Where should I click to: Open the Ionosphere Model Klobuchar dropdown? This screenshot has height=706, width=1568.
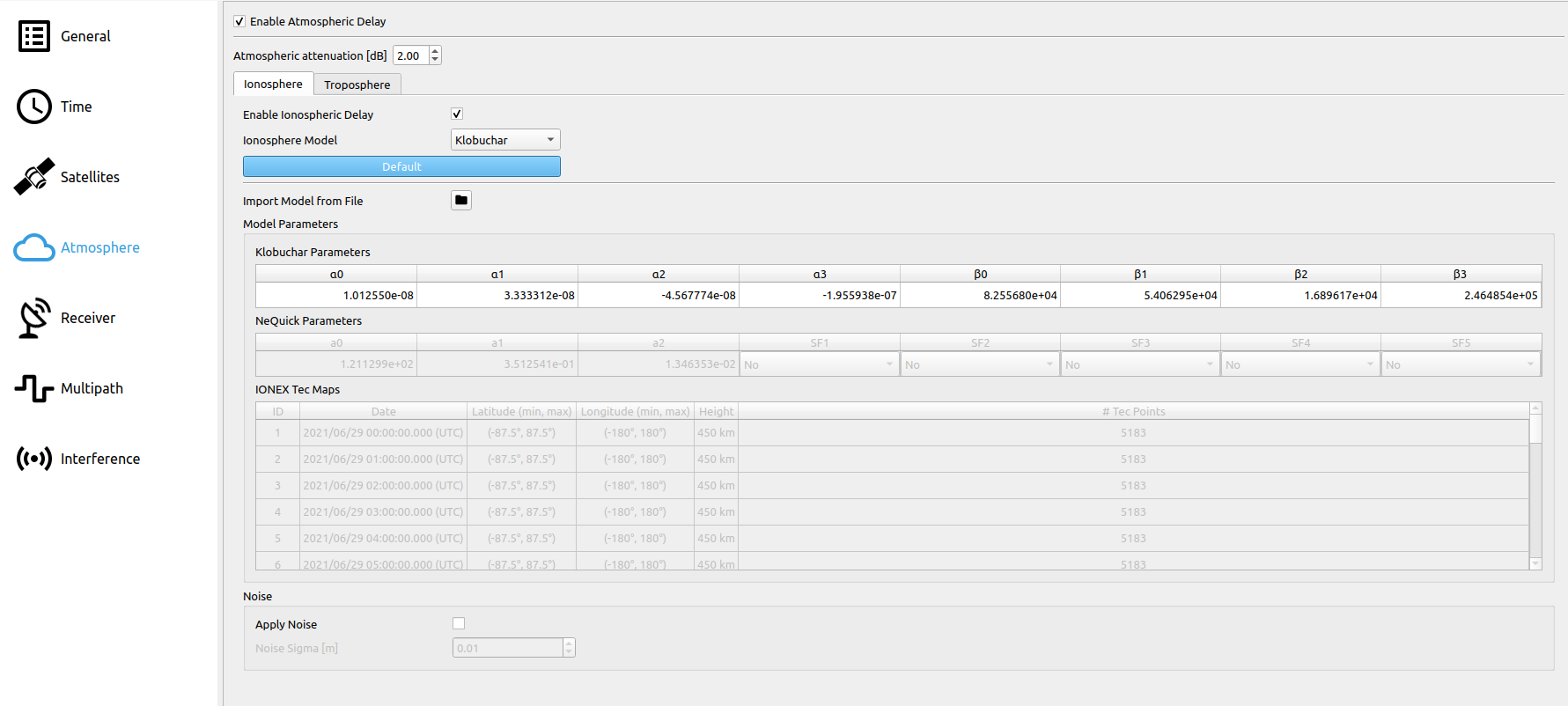pos(505,140)
